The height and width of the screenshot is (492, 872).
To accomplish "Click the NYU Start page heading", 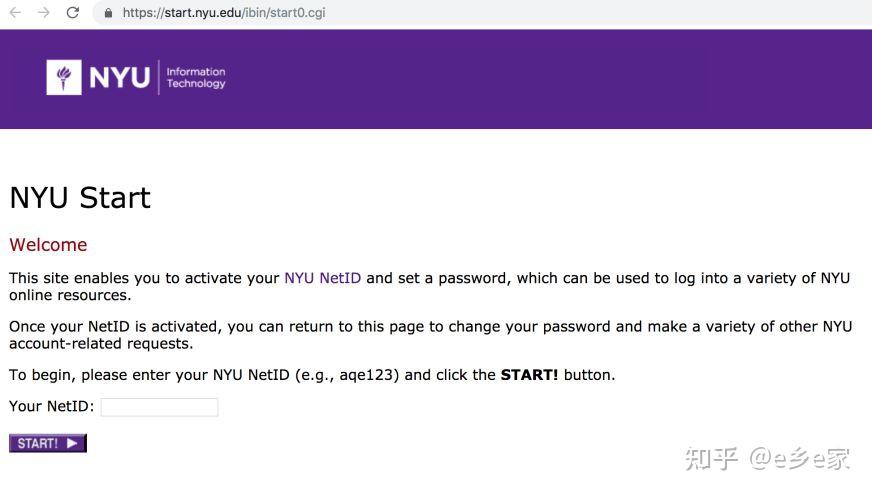I will pos(80,197).
